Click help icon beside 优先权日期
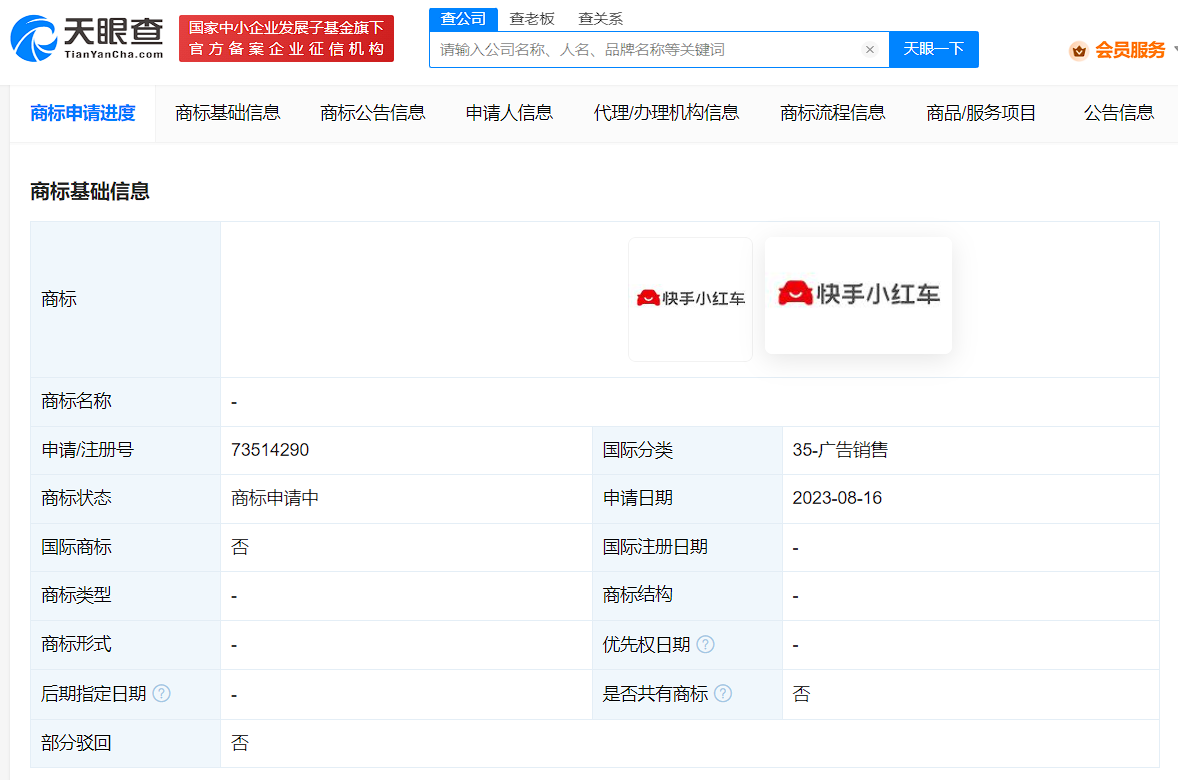 tap(706, 644)
